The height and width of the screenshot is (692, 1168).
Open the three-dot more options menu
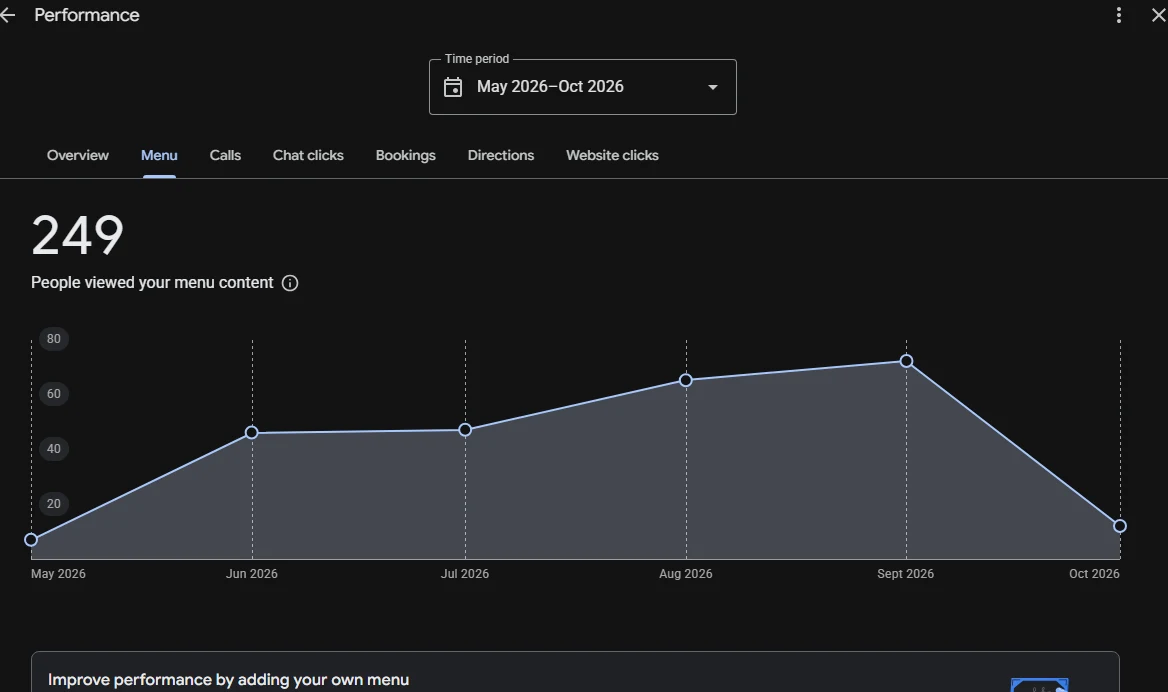pos(1118,15)
